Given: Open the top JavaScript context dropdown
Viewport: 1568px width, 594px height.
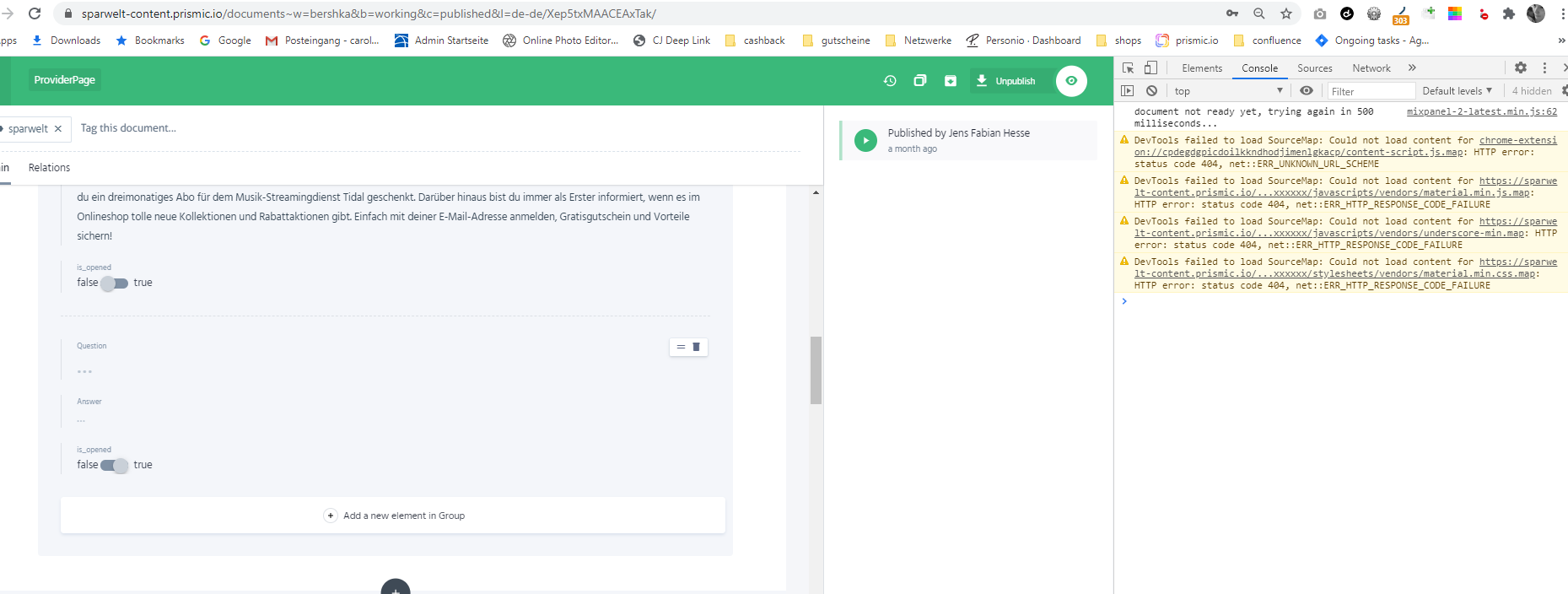Looking at the screenshot, I should 1228,91.
